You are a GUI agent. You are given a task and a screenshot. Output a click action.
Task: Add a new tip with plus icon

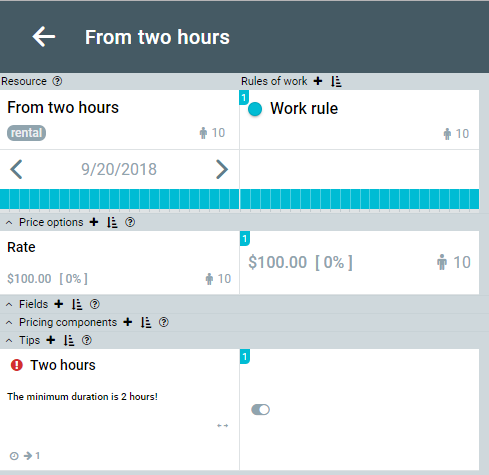51,340
